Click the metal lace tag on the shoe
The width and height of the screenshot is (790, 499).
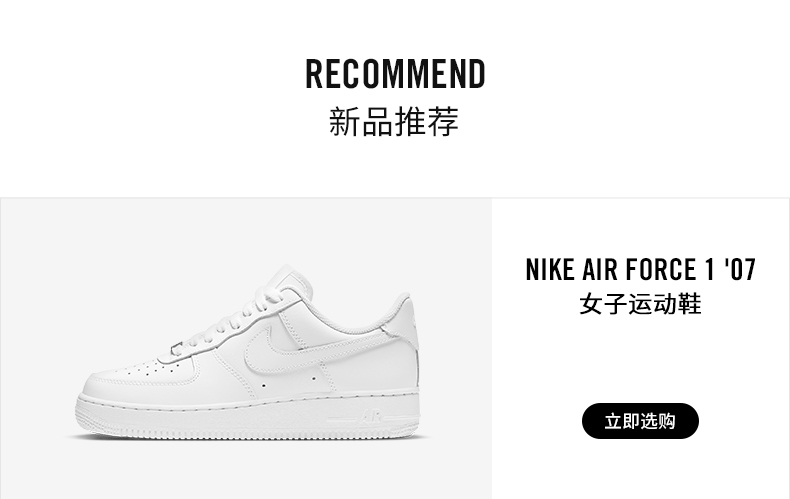[176, 348]
